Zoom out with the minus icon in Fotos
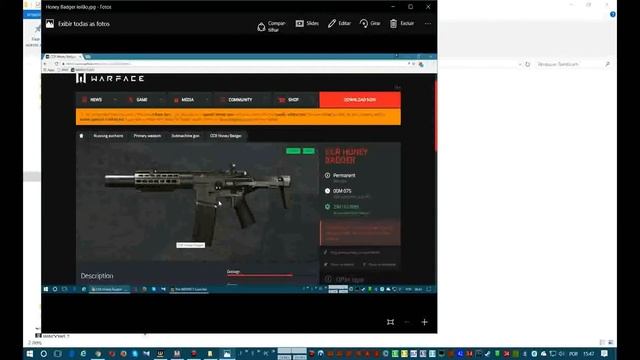Image resolution: width=640 pixels, height=360 pixels. pos(407,322)
